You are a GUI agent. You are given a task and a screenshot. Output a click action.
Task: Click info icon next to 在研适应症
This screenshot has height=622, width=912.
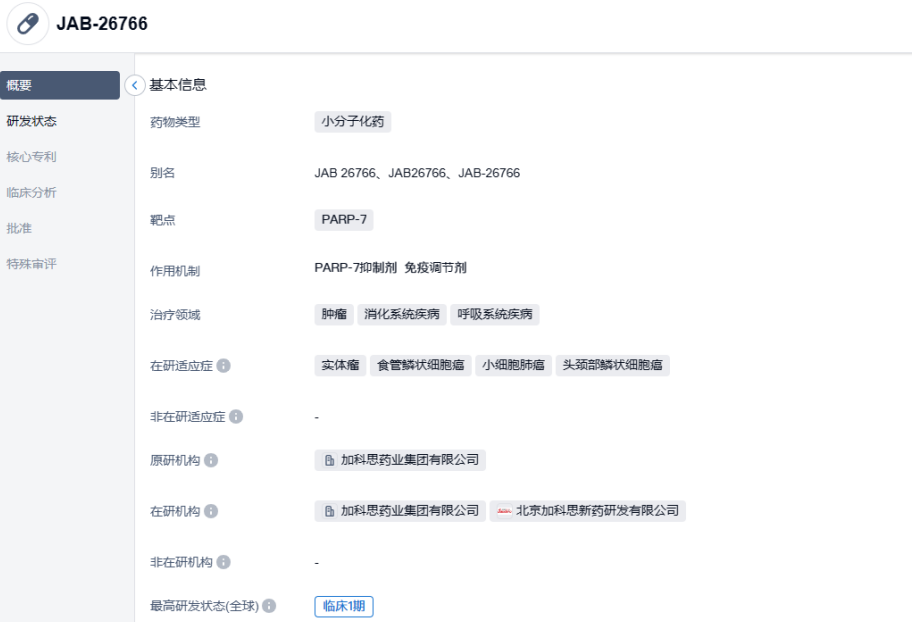tap(223, 366)
